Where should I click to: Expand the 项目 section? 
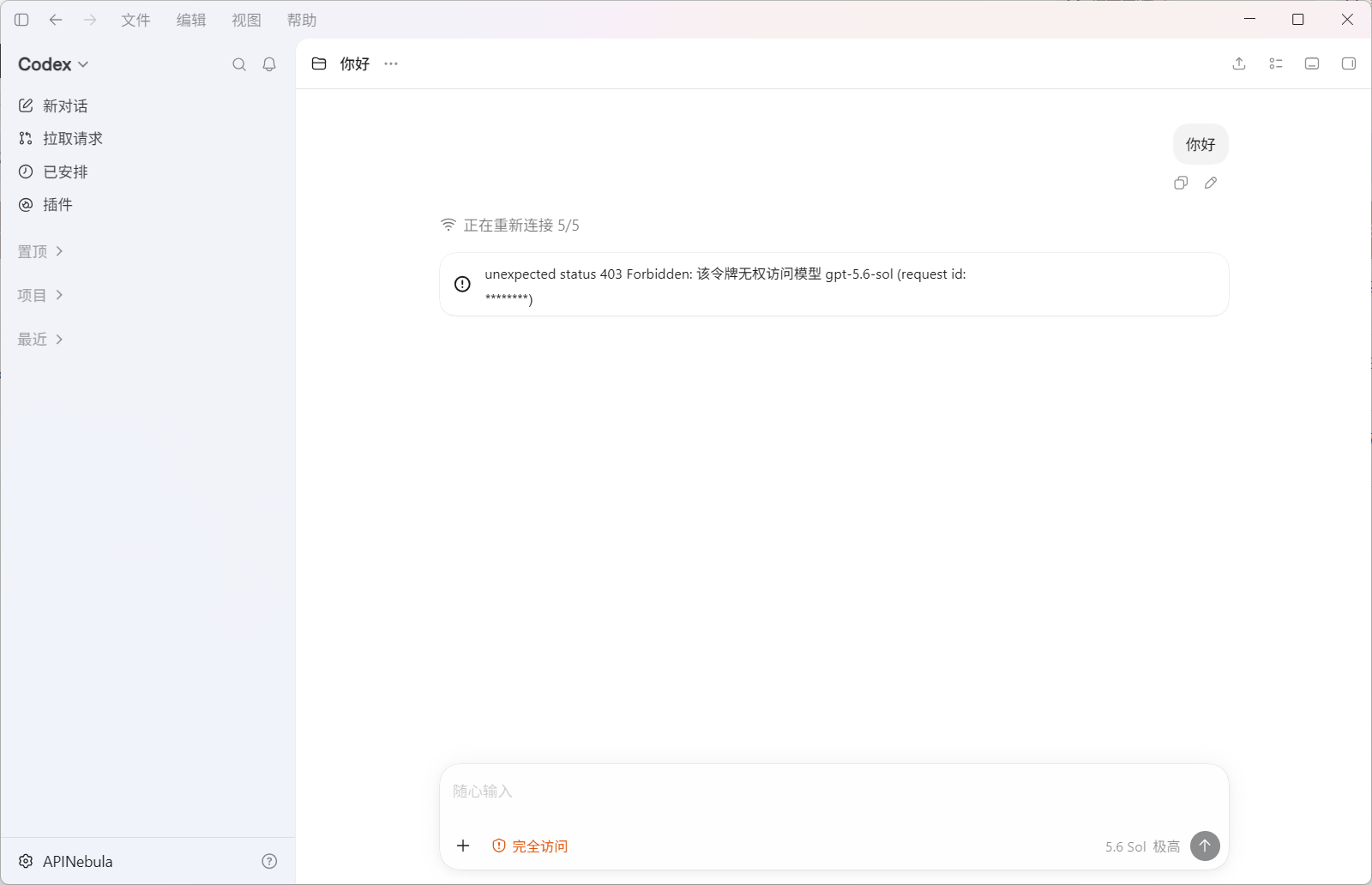pyautogui.click(x=40, y=295)
